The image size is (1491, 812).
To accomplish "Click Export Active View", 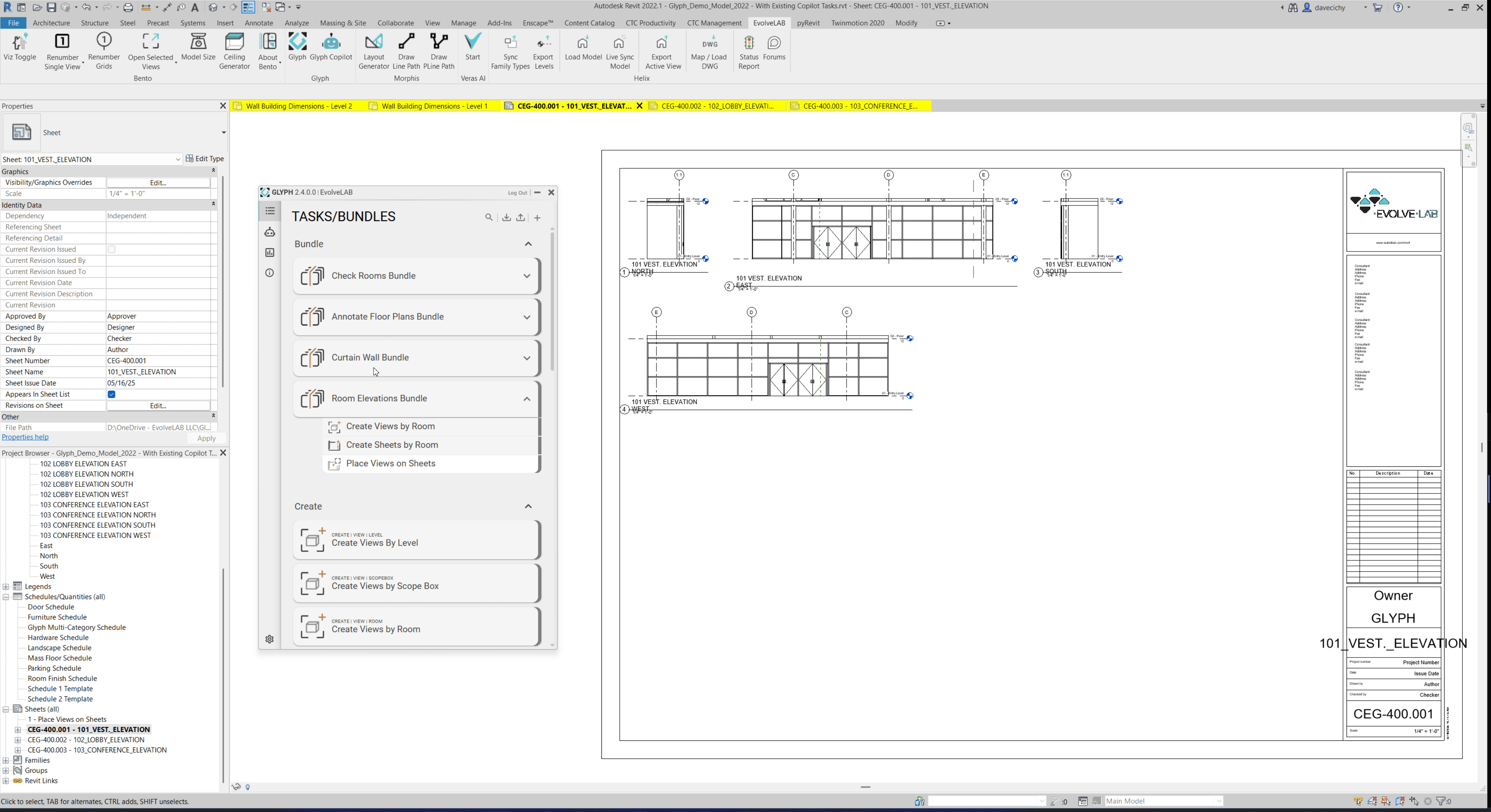I will 663,51.
